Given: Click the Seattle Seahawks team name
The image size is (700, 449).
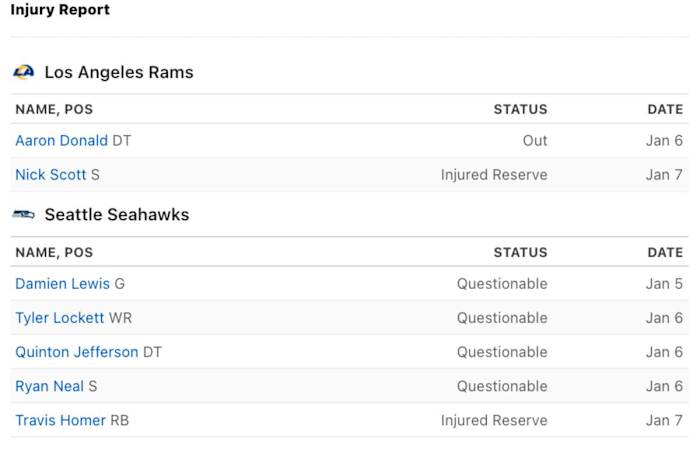Looking at the screenshot, I should (x=117, y=215).
